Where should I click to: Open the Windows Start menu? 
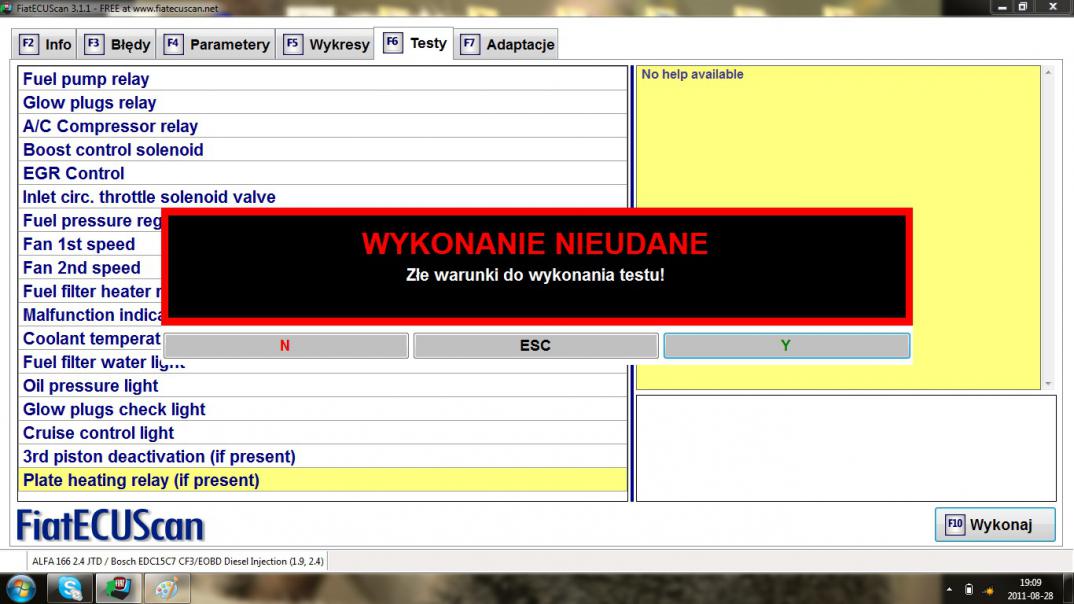[21, 589]
